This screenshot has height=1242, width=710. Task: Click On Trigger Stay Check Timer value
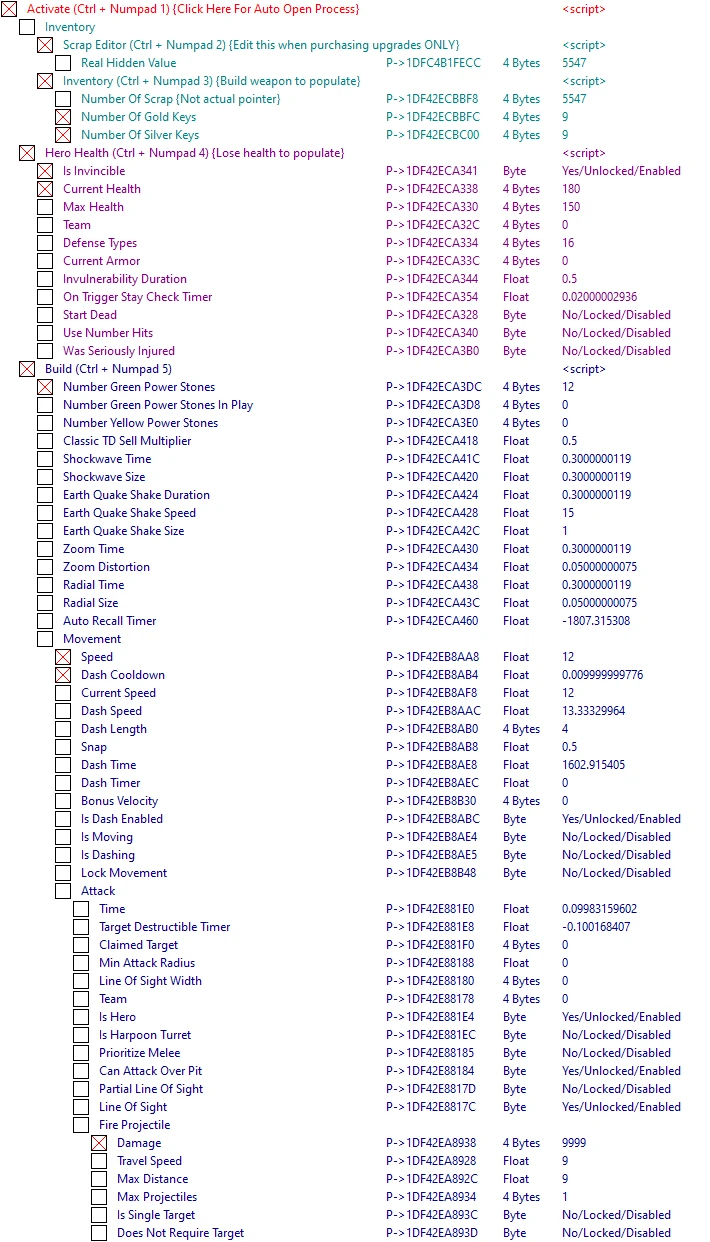(599, 297)
